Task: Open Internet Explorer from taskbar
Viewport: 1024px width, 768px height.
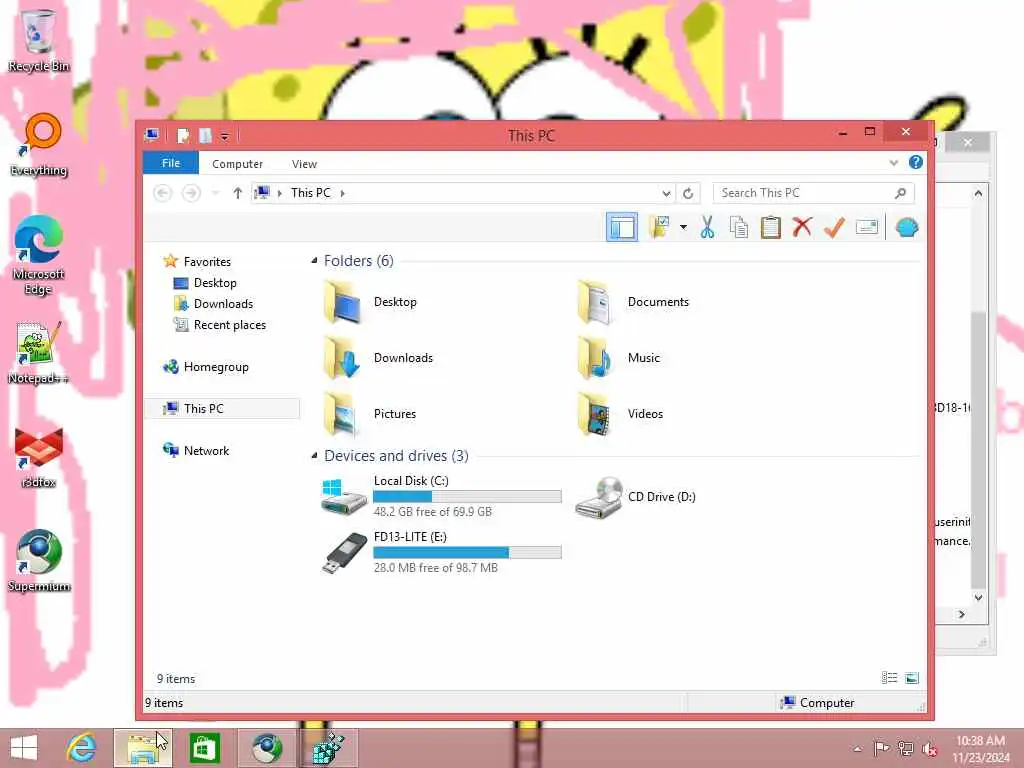Action: (81, 748)
